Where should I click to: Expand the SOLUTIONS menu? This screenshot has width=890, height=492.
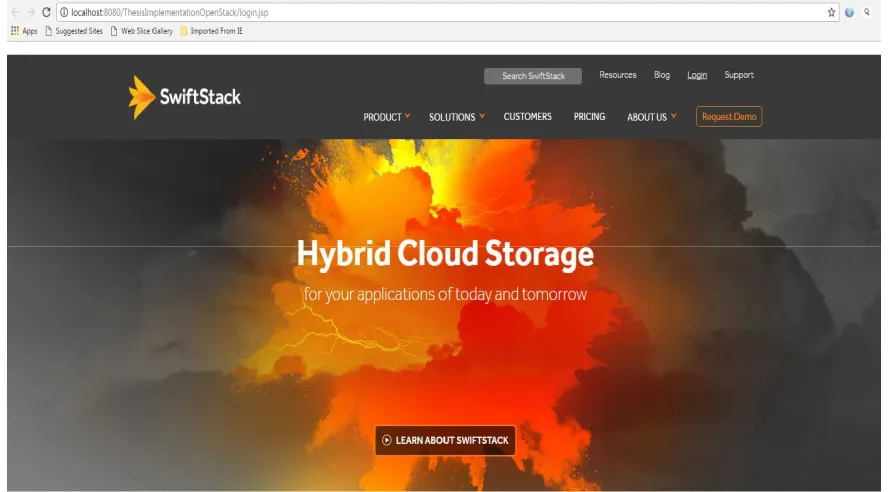457,117
